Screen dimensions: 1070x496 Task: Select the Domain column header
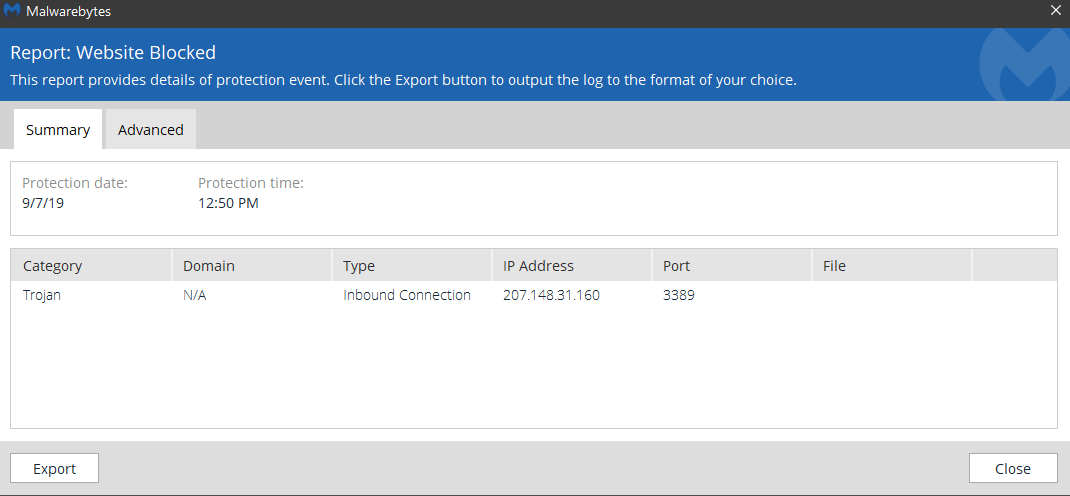tap(251, 265)
